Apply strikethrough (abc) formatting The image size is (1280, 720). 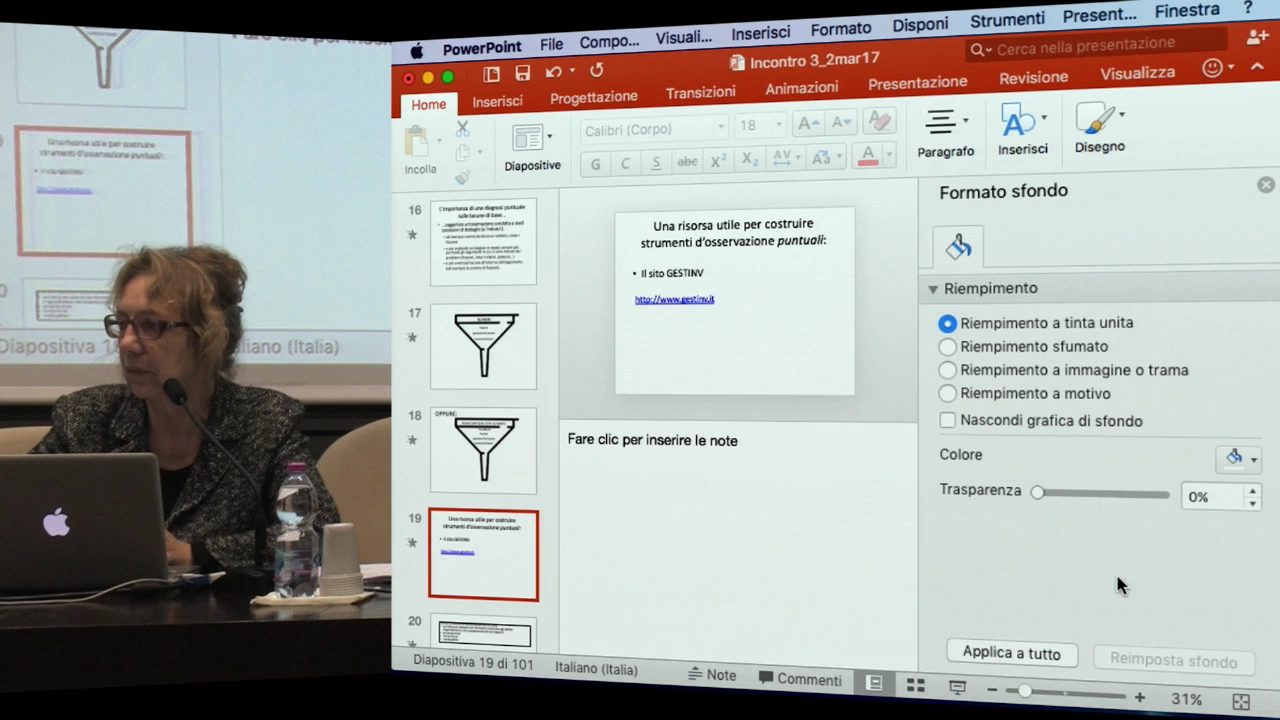pos(687,161)
